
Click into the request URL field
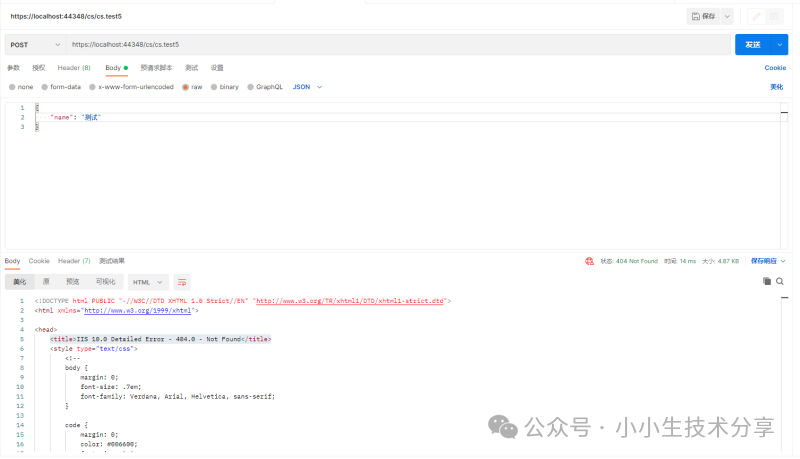[400, 45]
